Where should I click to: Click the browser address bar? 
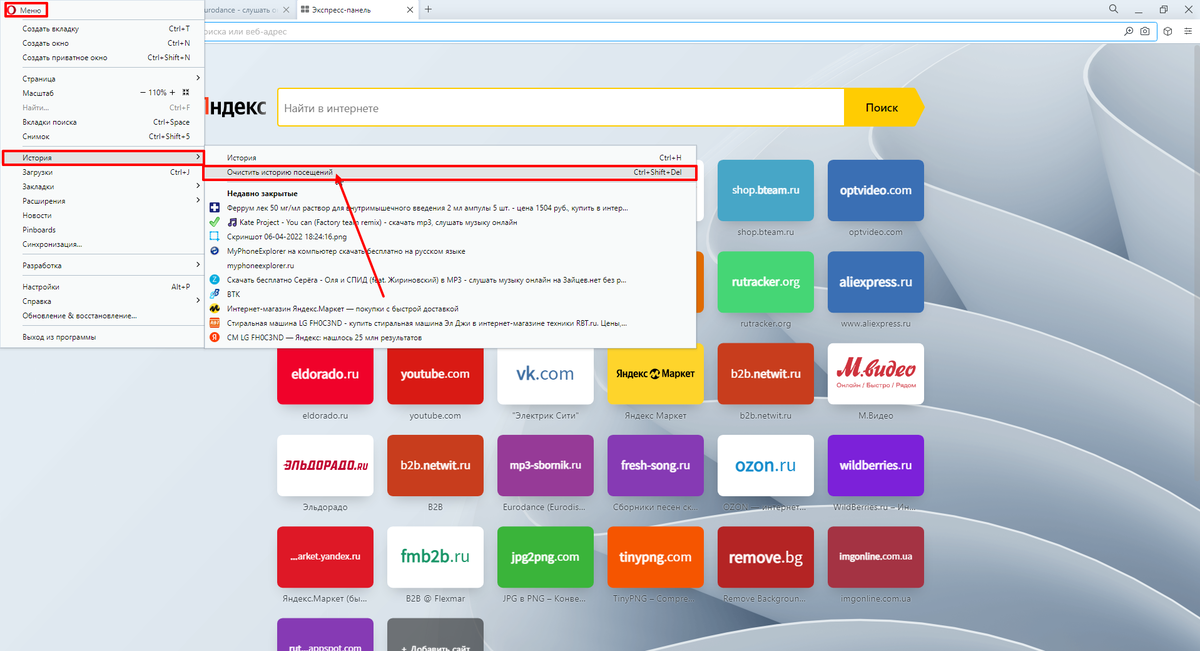(x=660, y=32)
